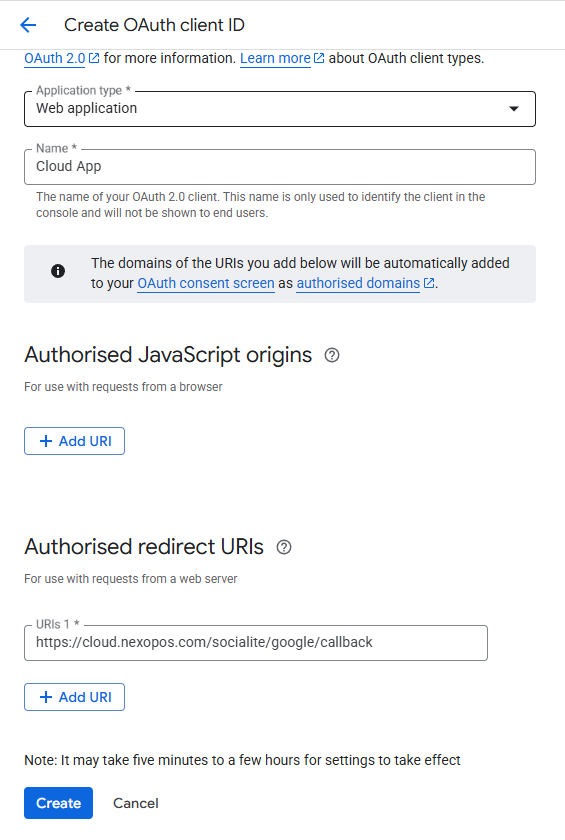Click the URIs 1 redirect URI field
The width and height of the screenshot is (565, 840).
tap(256, 642)
